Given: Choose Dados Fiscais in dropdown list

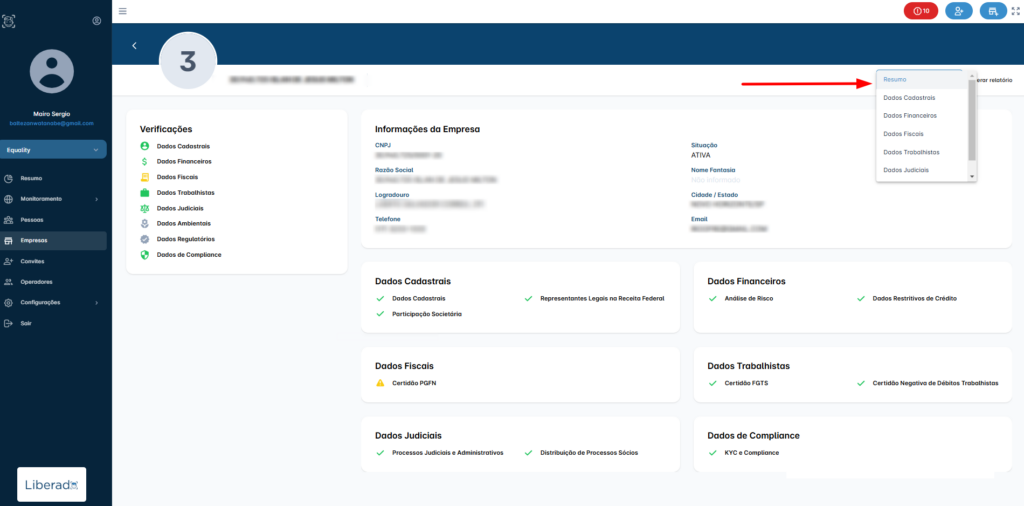Looking at the screenshot, I should 922,134.
